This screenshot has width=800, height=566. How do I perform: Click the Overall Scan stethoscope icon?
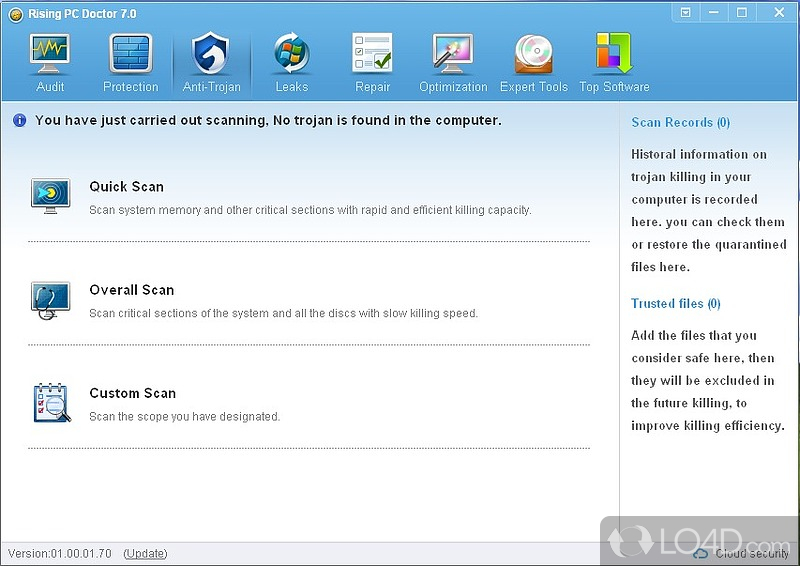tap(50, 299)
